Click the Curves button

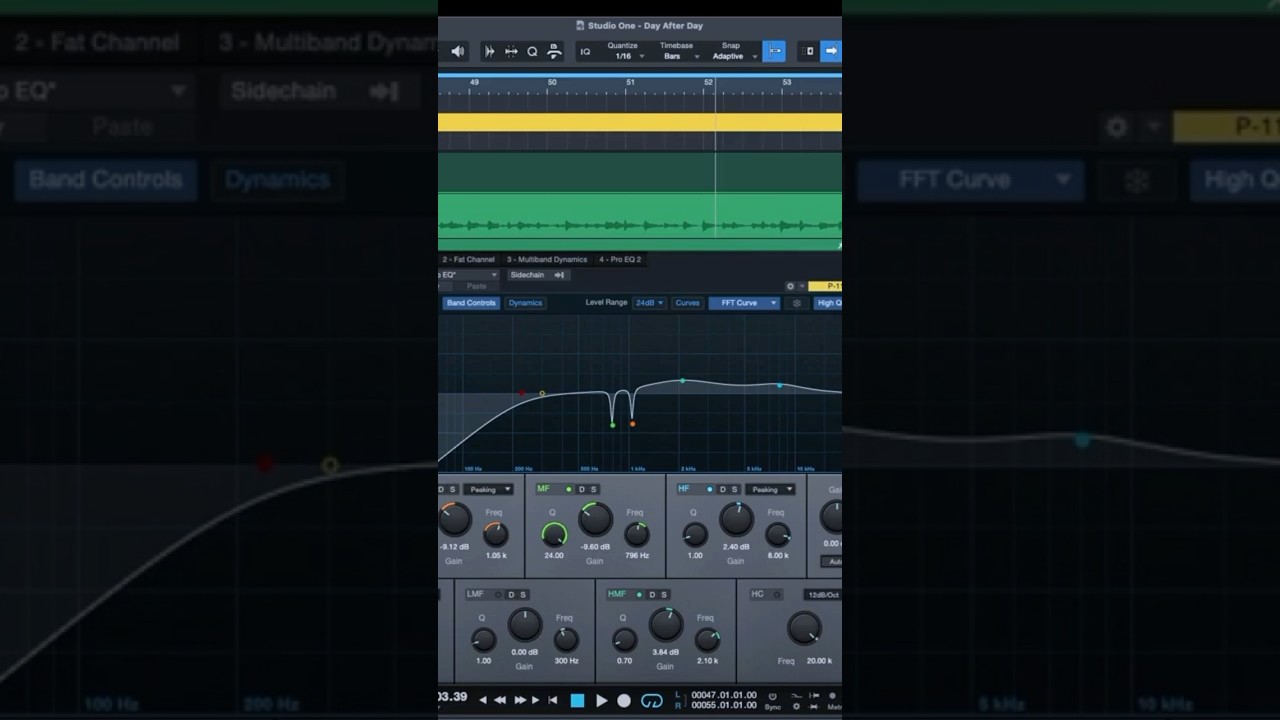point(687,303)
